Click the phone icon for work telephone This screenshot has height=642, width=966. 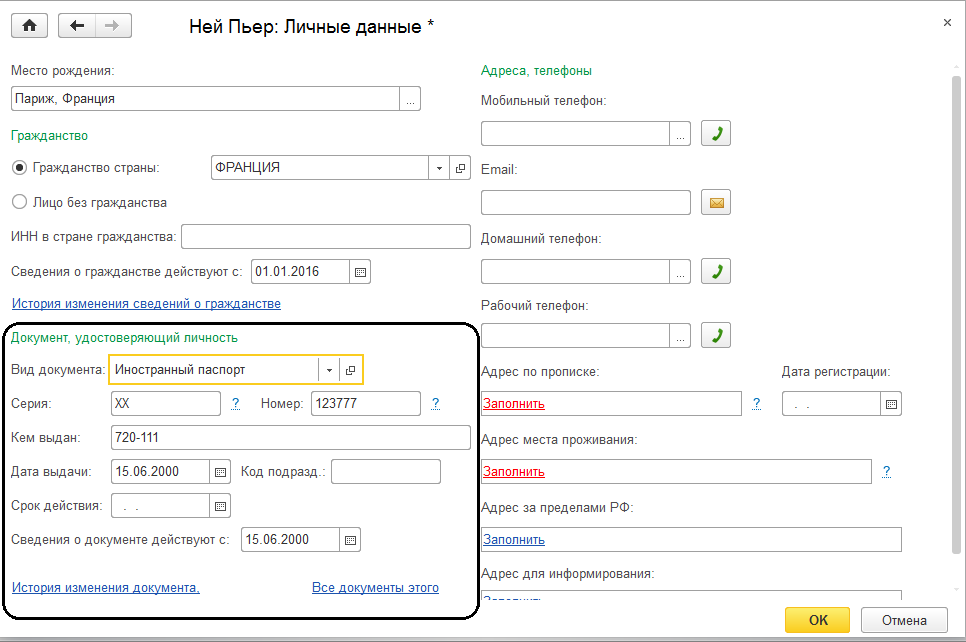[x=715, y=335]
